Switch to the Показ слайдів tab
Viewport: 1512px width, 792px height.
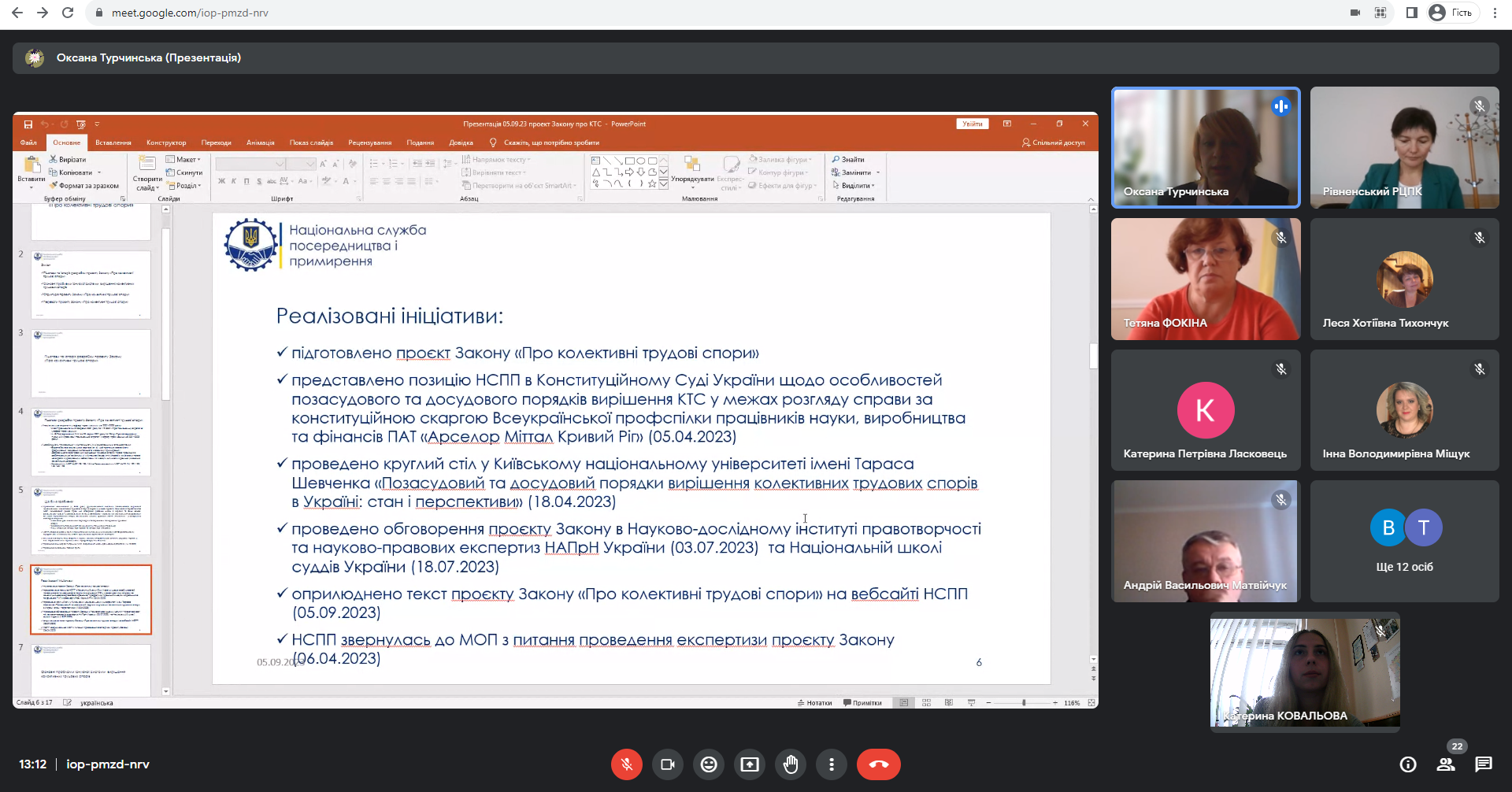pyautogui.click(x=311, y=142)
